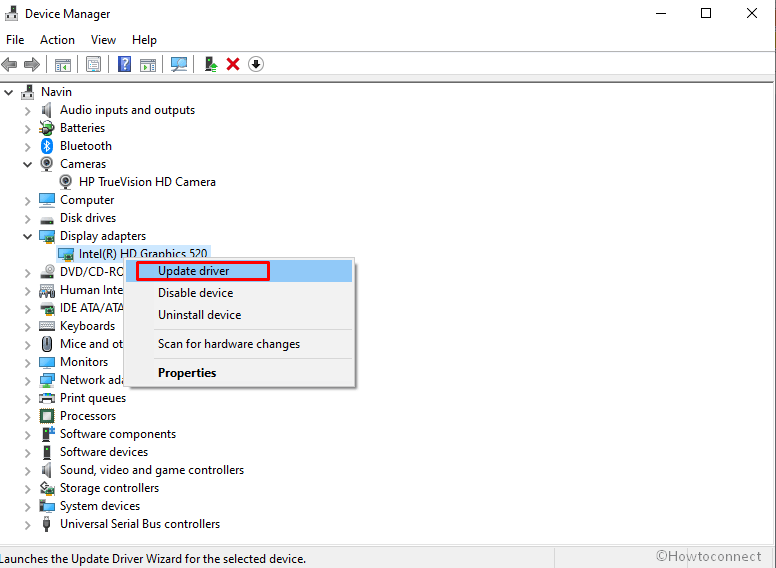This screenshot has width=776, height=568.
Task: Select the Computer tree row
Action: point(87,200)
